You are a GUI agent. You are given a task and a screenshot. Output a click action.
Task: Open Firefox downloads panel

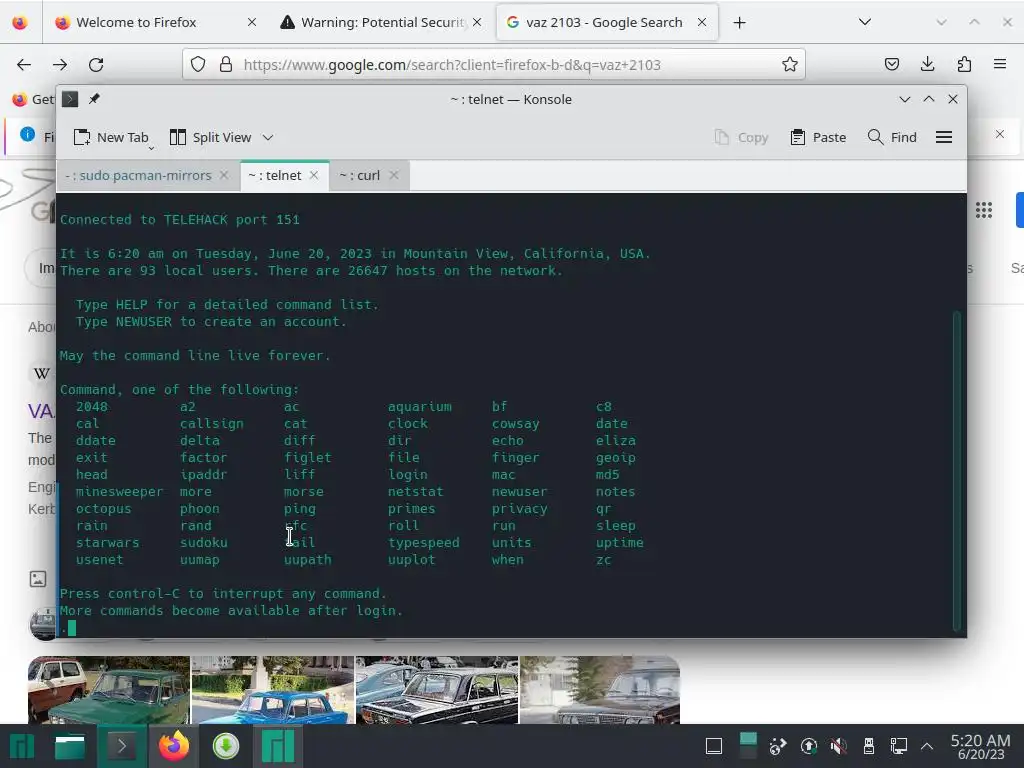pyautogui.click(x=927, y=64)
